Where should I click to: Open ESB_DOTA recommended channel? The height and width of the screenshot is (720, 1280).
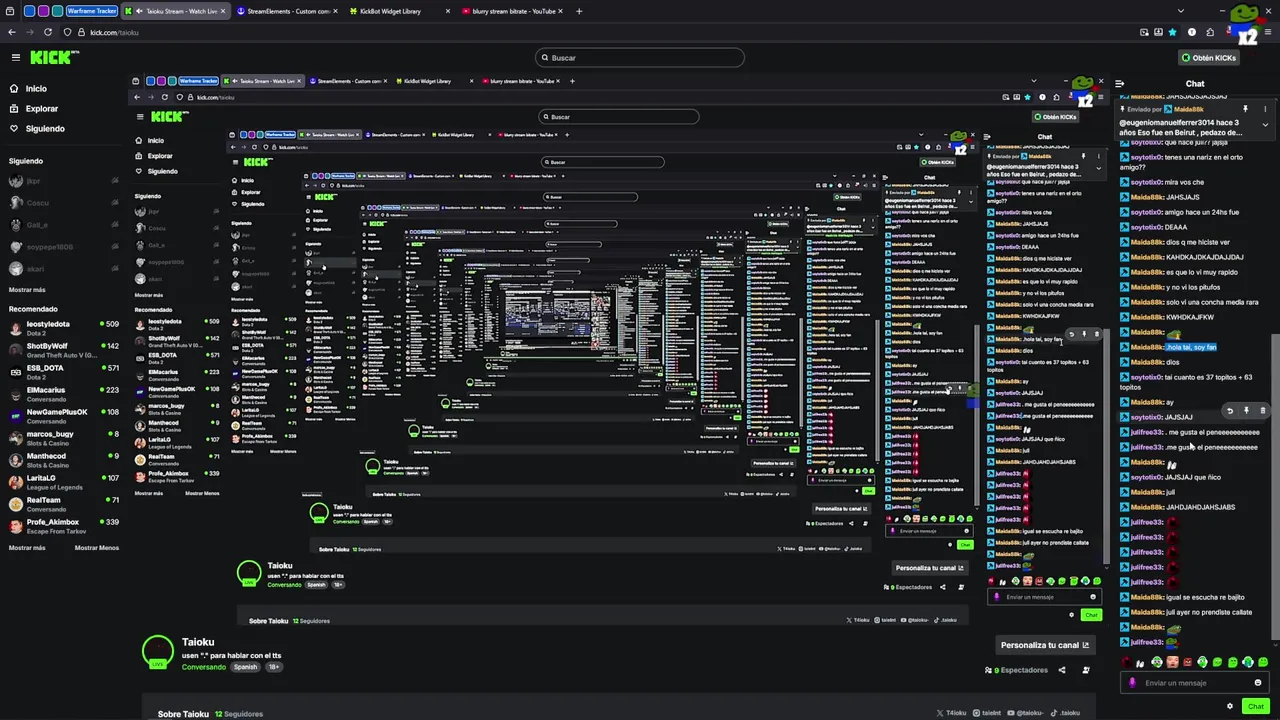62,371
